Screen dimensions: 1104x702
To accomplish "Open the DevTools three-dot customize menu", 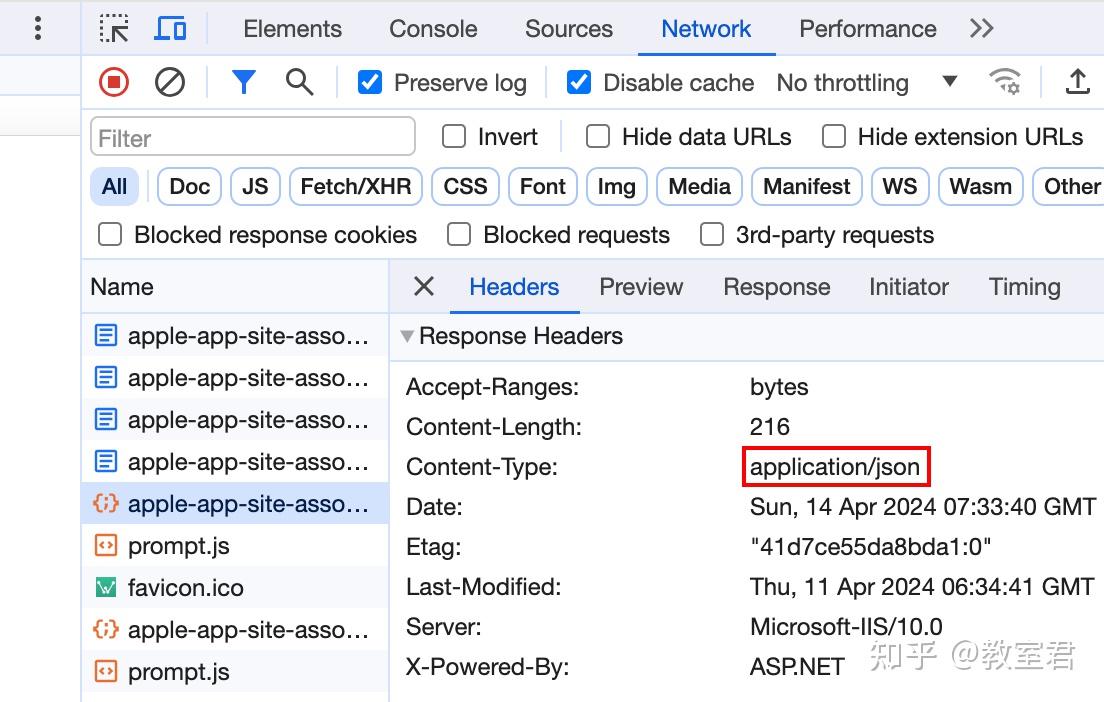I will point(38,28).
